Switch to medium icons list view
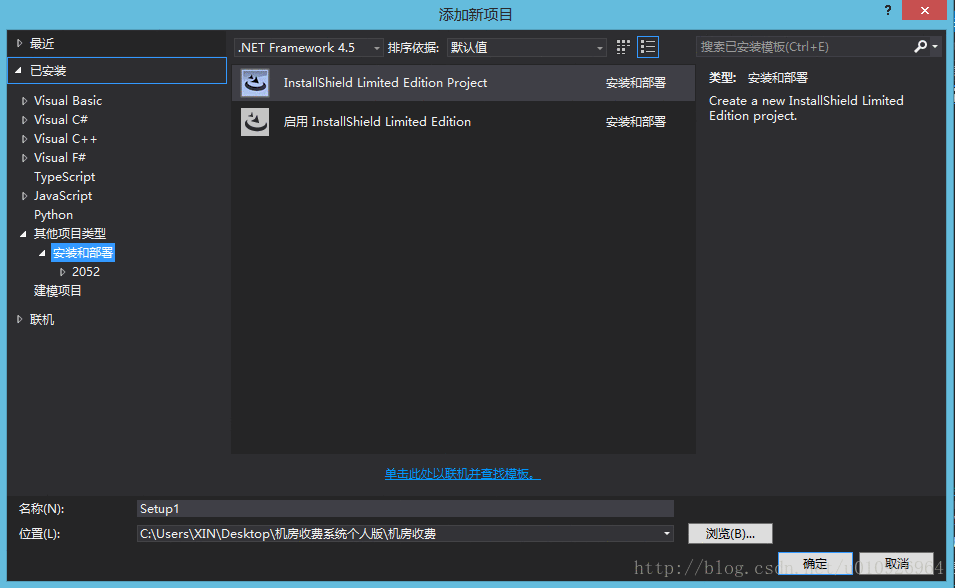955x588 pixels. pos(647,47)
